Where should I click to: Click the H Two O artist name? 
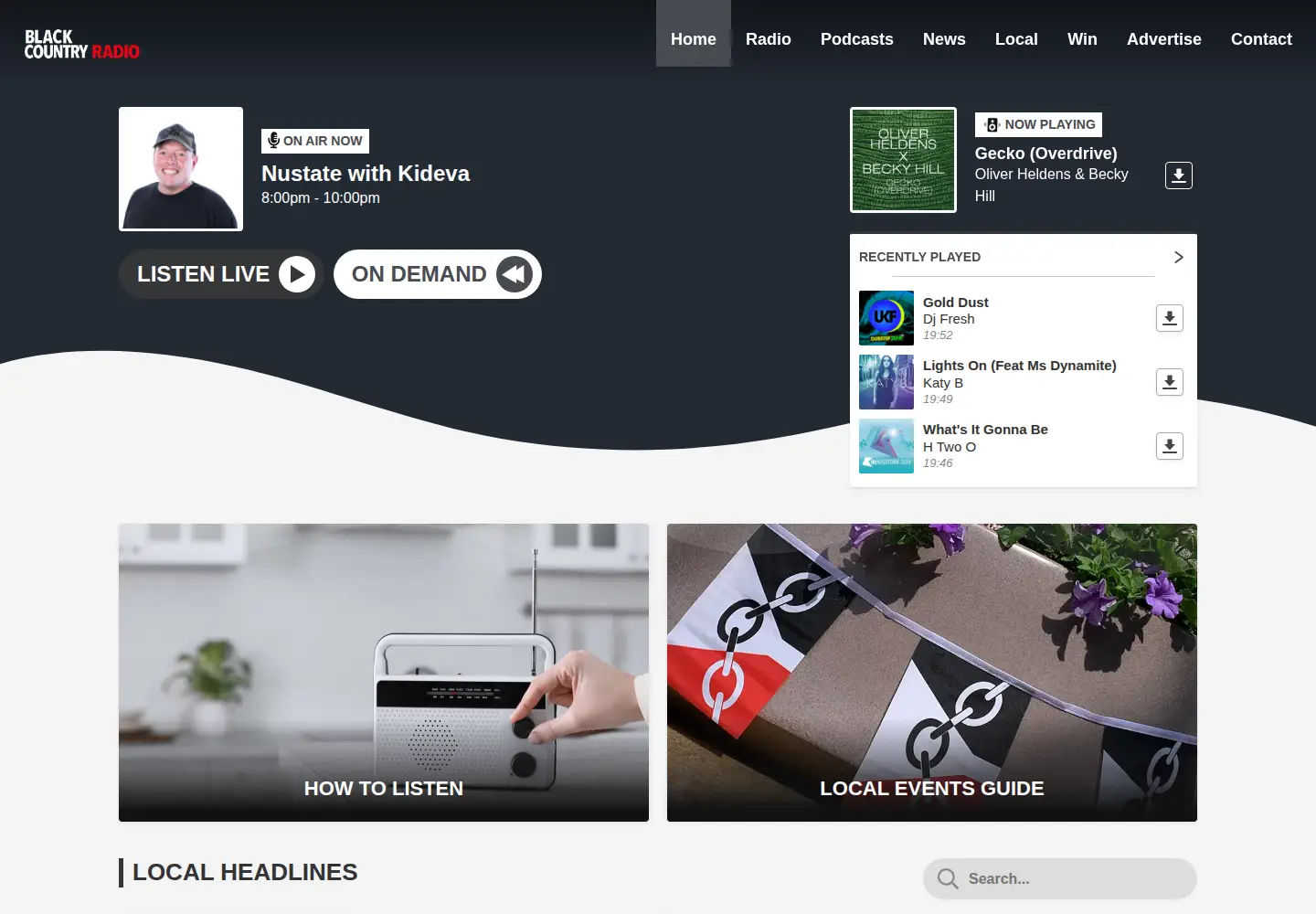[950, 447]
